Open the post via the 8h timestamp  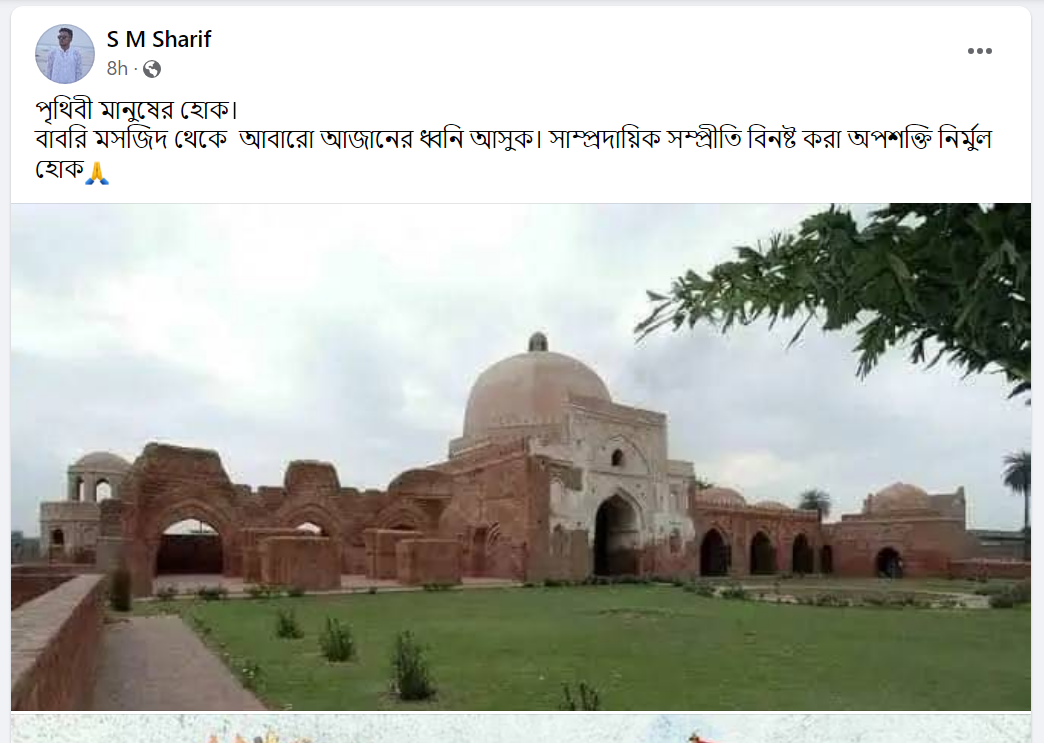pyautogui.click(x=117, y=68)
